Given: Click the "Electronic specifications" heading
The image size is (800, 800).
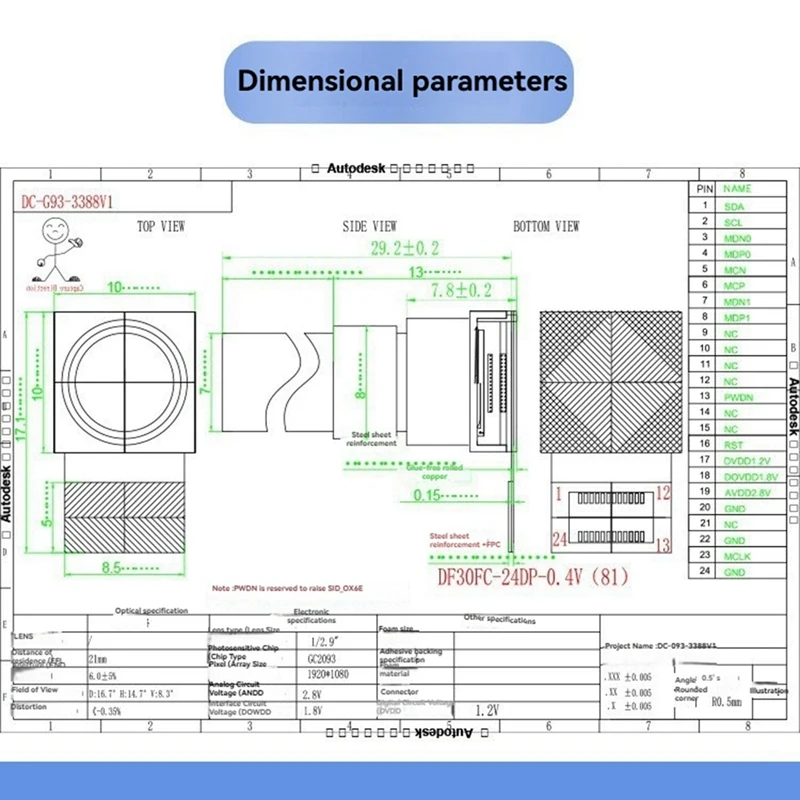Looking at the screenshot, I should pyautogui.click(x=311, y=616).
